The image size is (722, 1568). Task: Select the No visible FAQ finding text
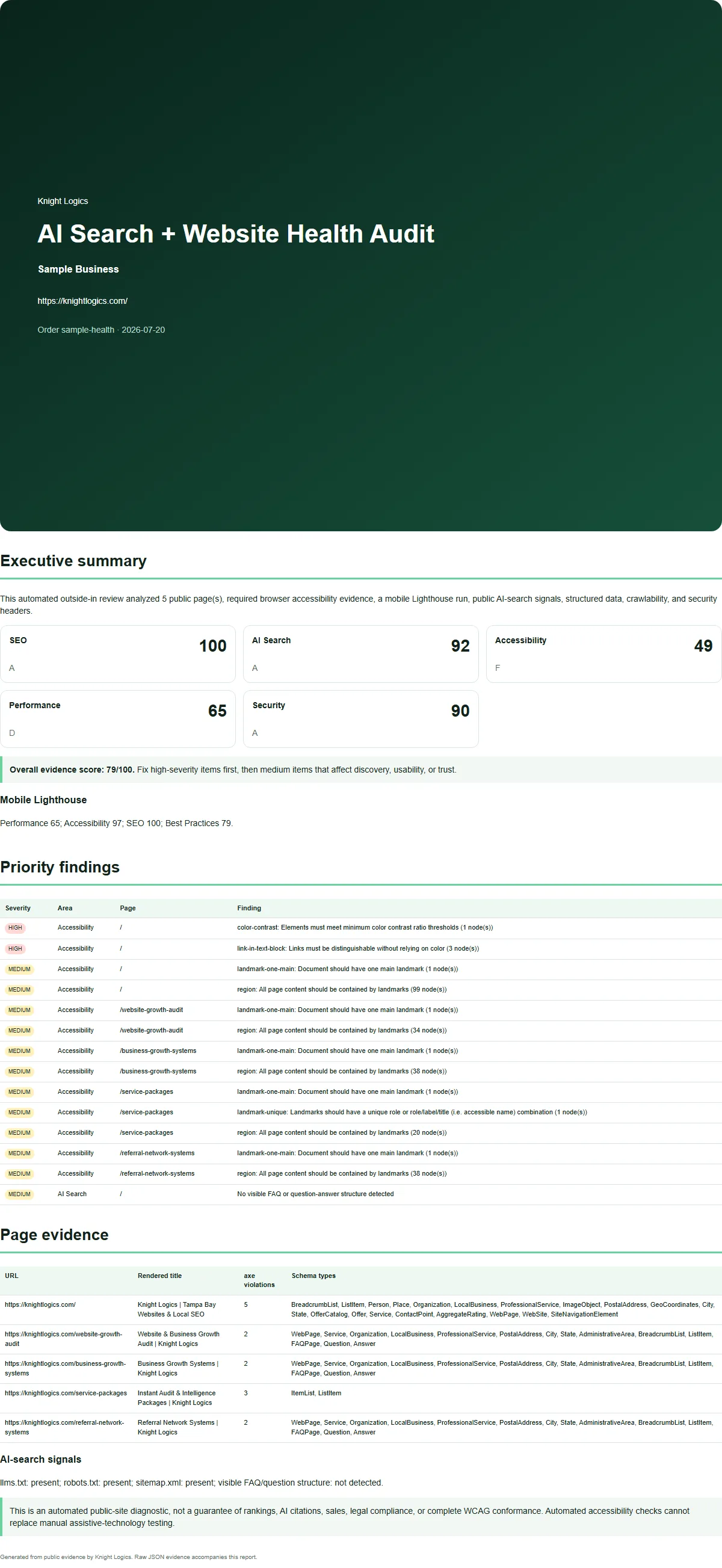(x=315, y=1194)
